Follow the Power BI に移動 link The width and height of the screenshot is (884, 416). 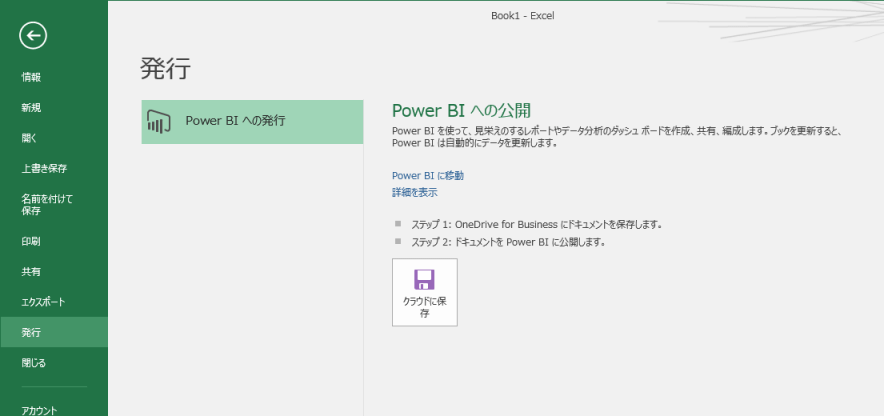coord(428,176)
